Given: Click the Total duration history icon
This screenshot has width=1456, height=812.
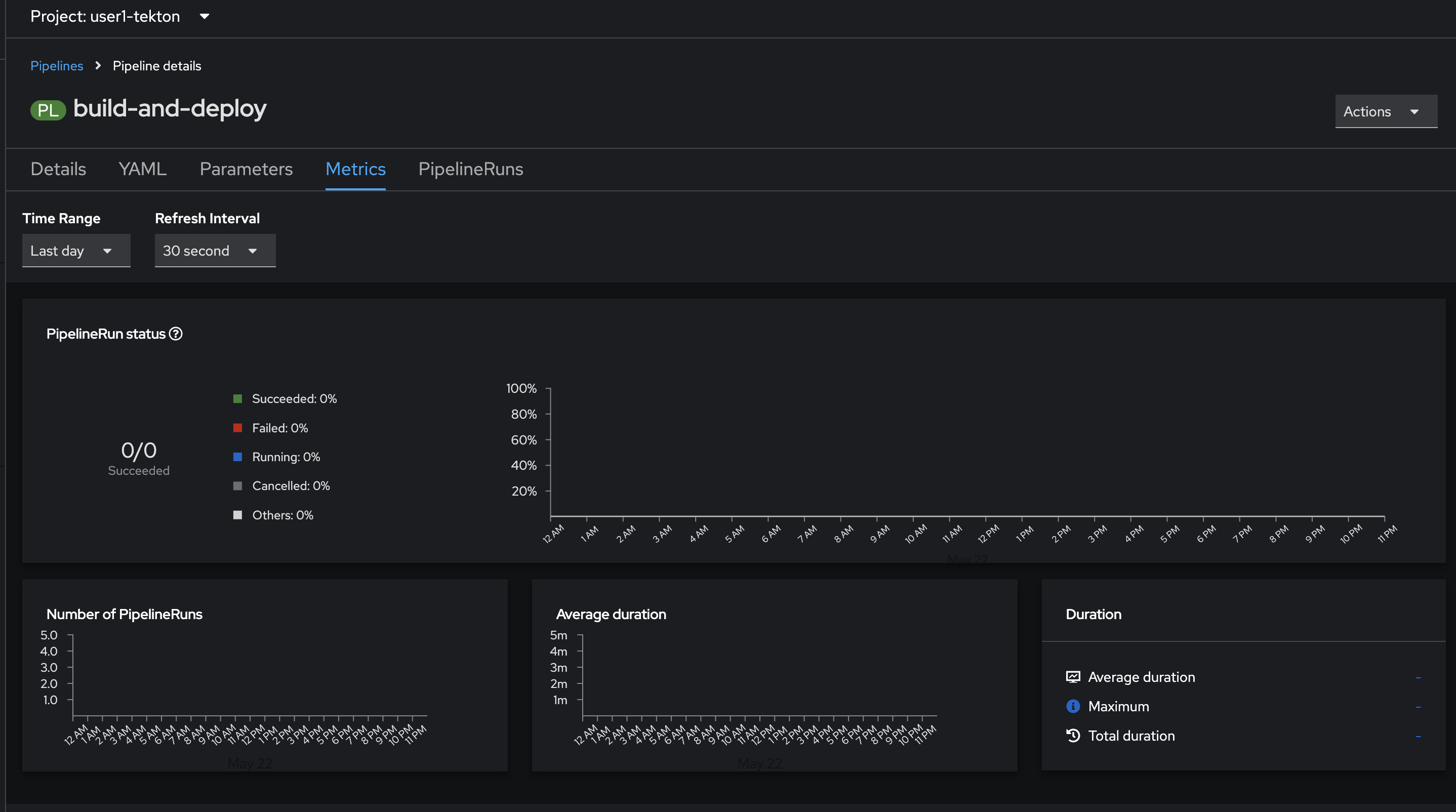Looking at the screenshot, I should pos(1073,736).
